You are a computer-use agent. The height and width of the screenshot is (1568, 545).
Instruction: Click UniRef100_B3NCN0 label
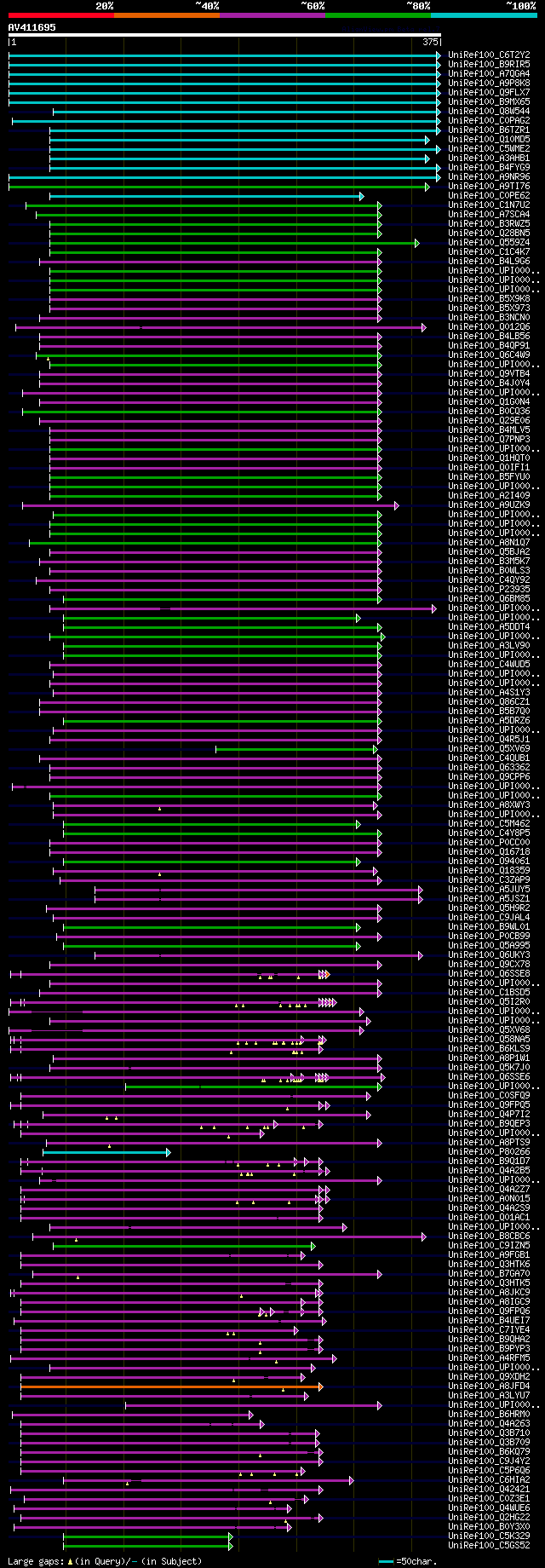489,317
